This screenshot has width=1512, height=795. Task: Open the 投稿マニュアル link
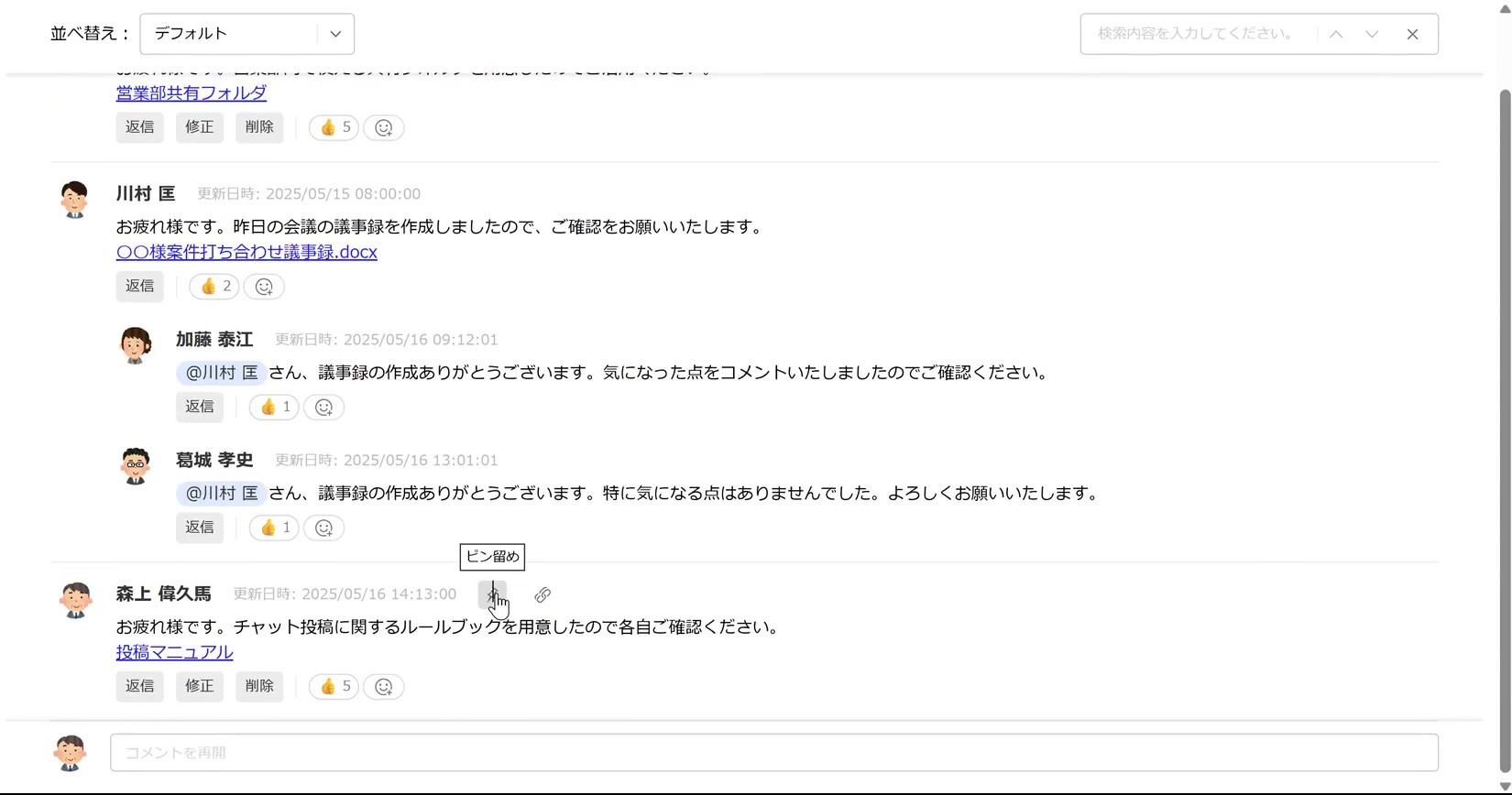click(x=174, y=652)
